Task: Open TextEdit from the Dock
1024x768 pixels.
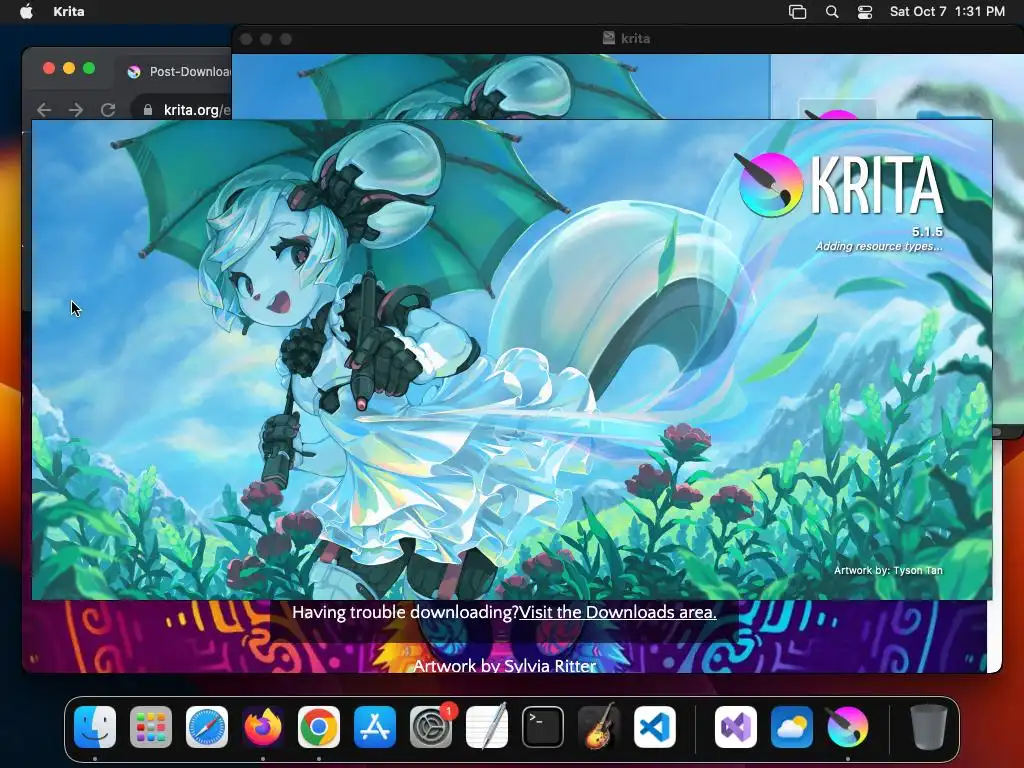Action: coord(487,727)
